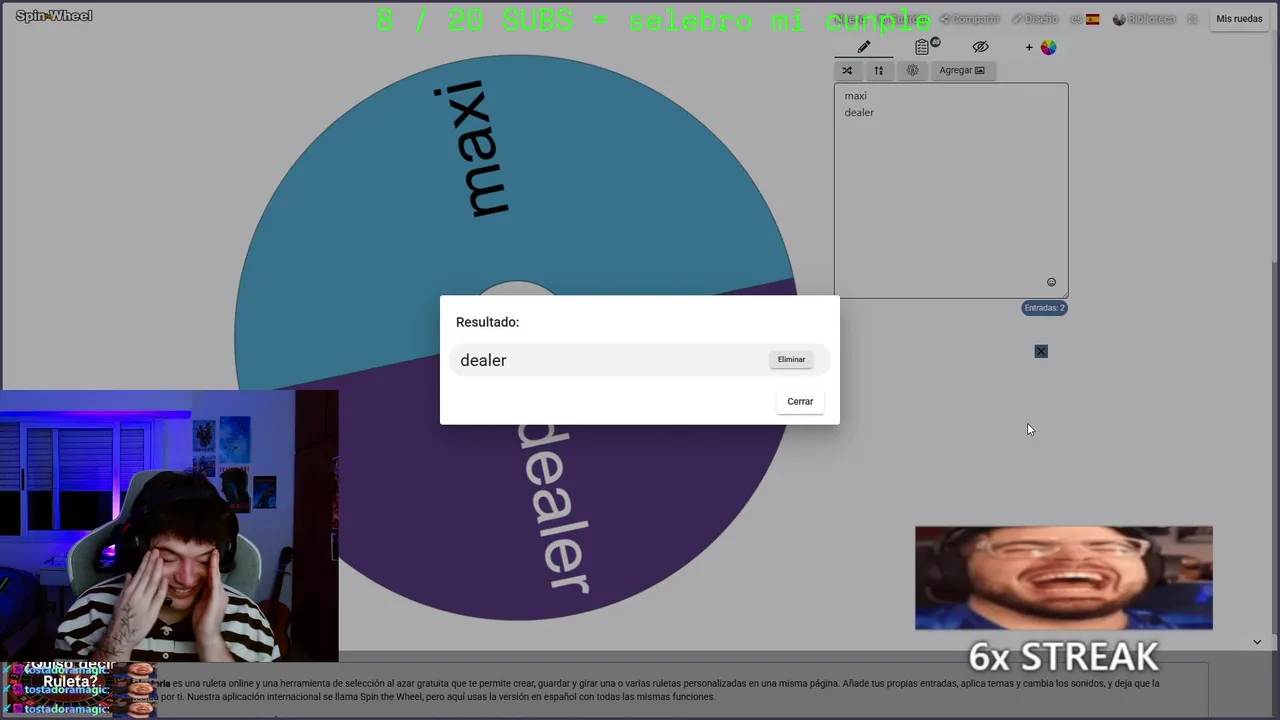1280x720 pixels.
Task: Open the results clipboard tab
Action: pos(923,47)
